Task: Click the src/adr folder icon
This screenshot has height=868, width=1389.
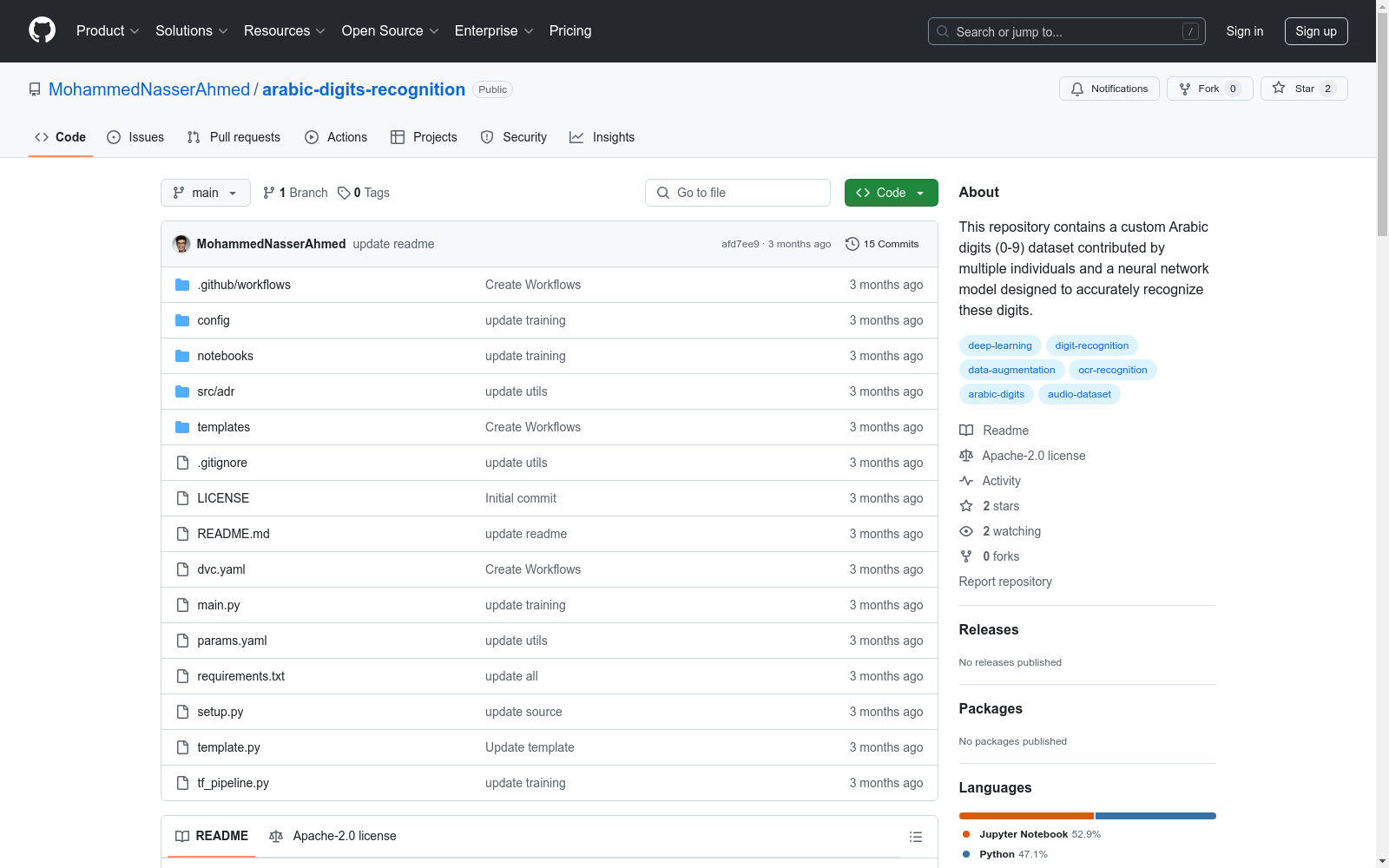Action: [182, 391]
